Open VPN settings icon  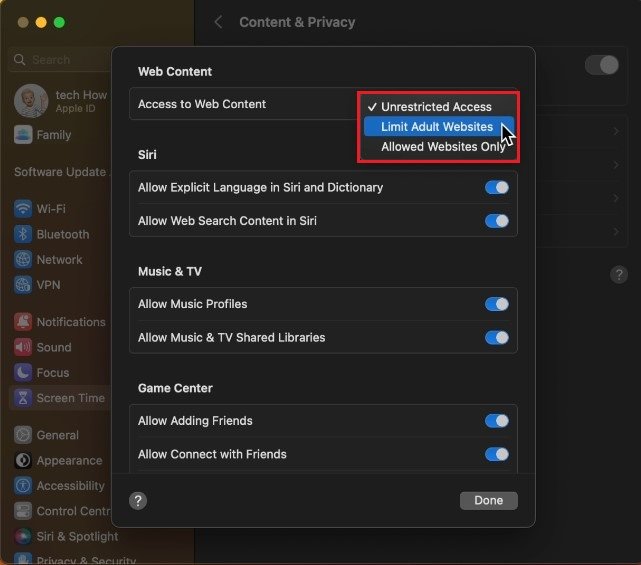(23, 285)
